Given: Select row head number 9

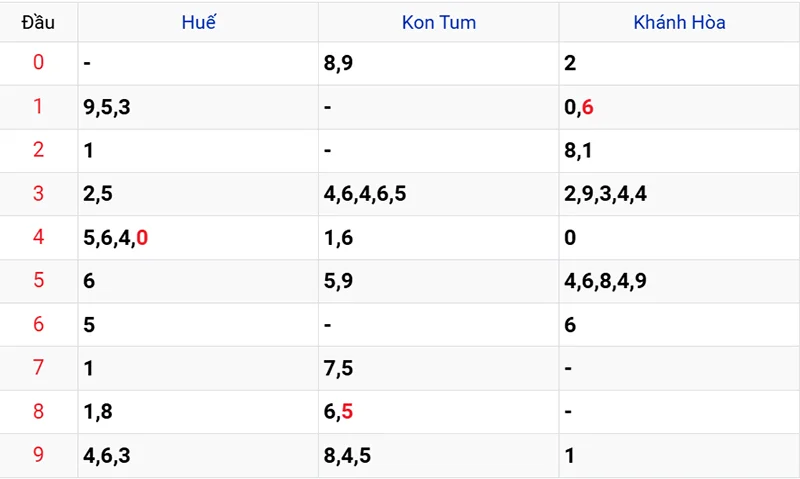Looking at the screenshot, I should coord(38,454).
